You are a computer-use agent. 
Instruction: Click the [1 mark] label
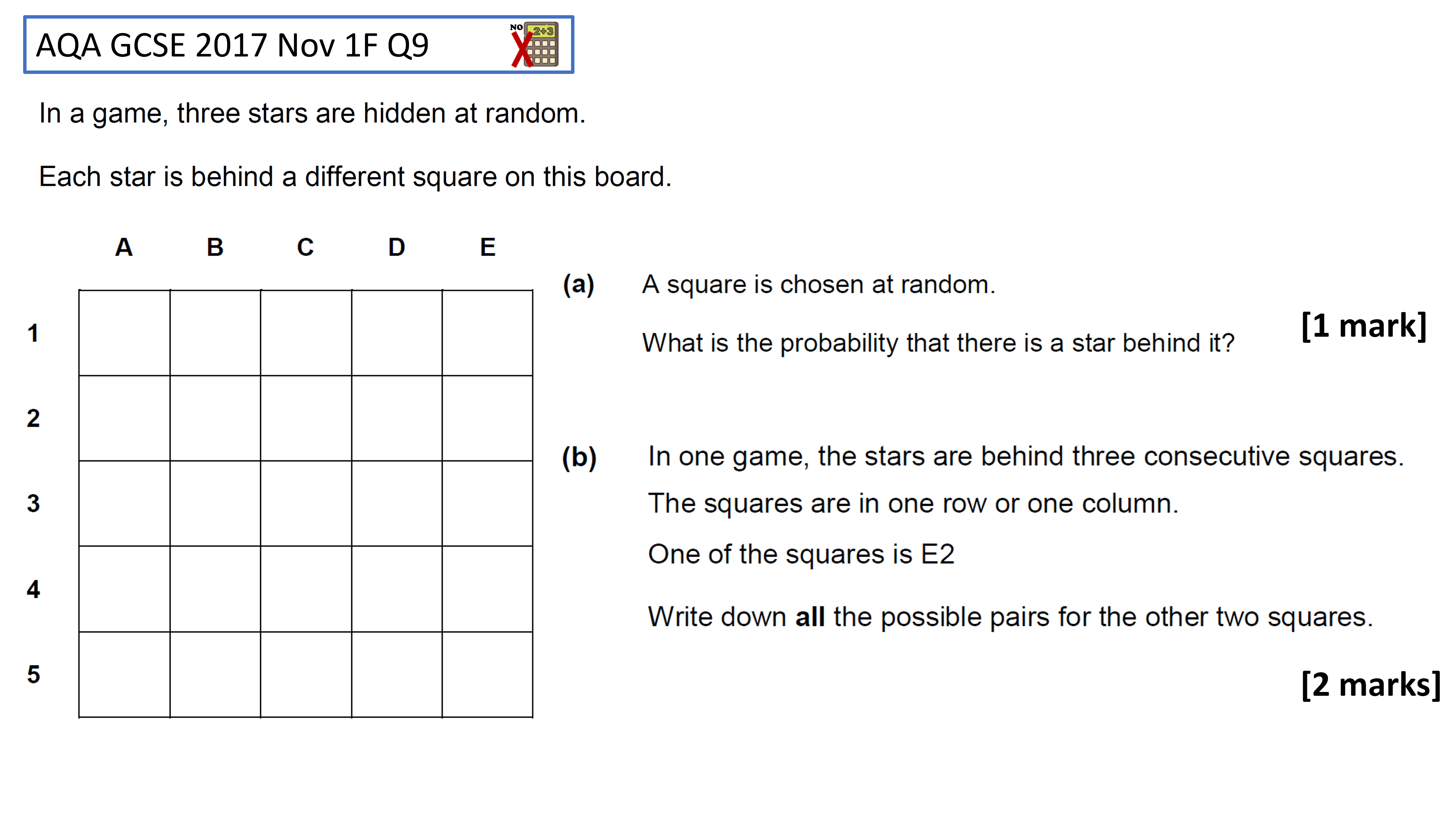pyautogui.click(x=1364, y=326)
